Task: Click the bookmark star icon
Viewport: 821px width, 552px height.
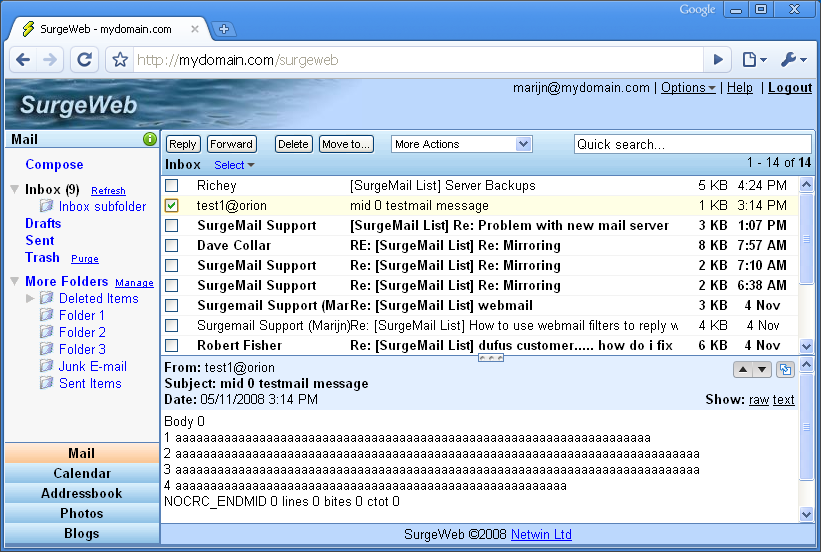Action: [120, 60]
